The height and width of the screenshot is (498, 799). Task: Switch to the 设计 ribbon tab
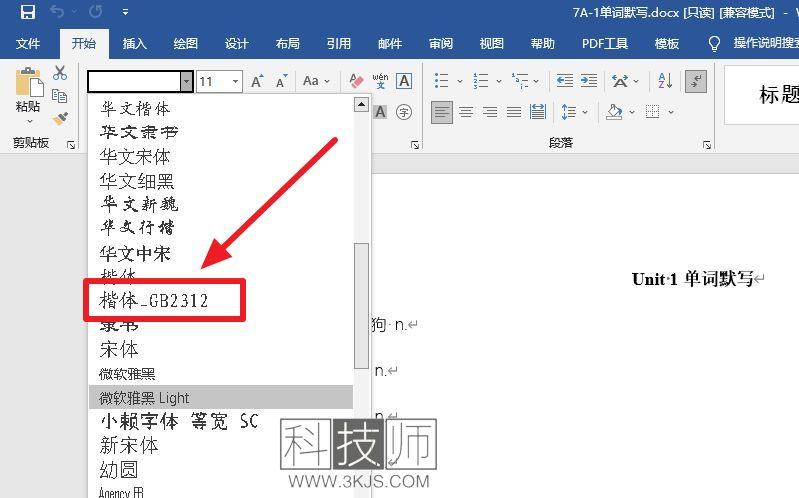coord(236,44)
